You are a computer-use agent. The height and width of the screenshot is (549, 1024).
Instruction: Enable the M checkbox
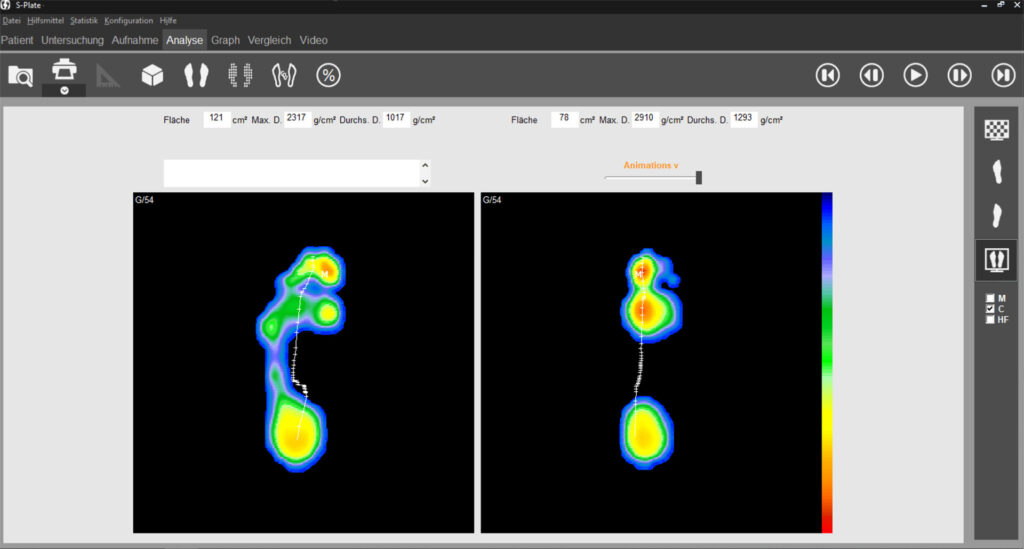(991, 298)
